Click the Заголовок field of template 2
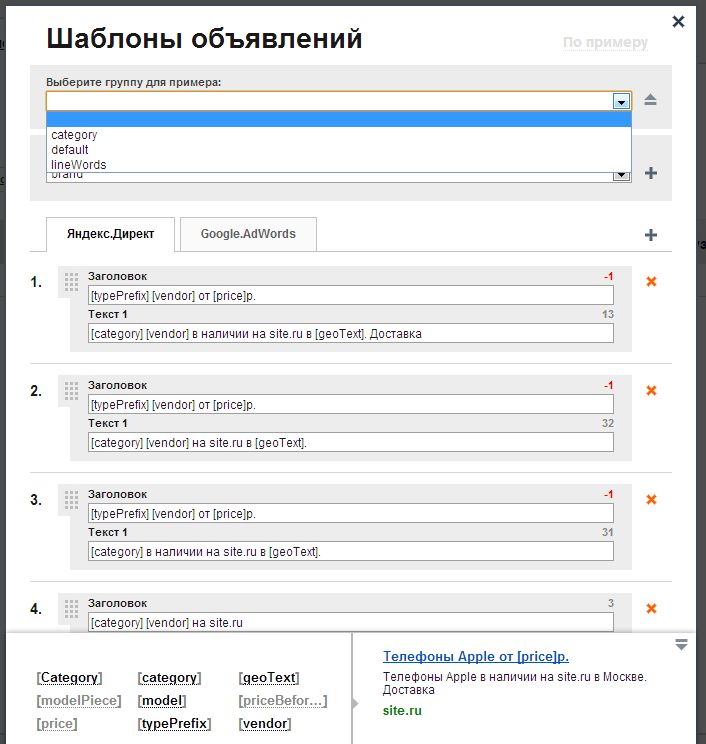Viewport: 706px width, 744px height. 350,404
